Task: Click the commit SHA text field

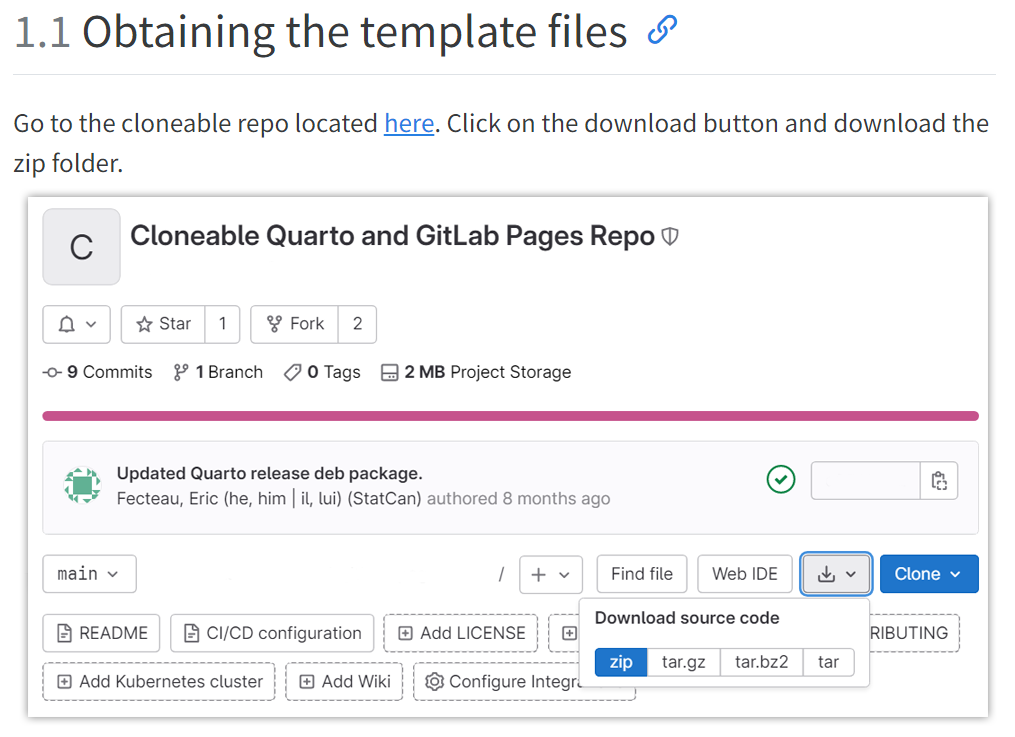Action: 865,481
